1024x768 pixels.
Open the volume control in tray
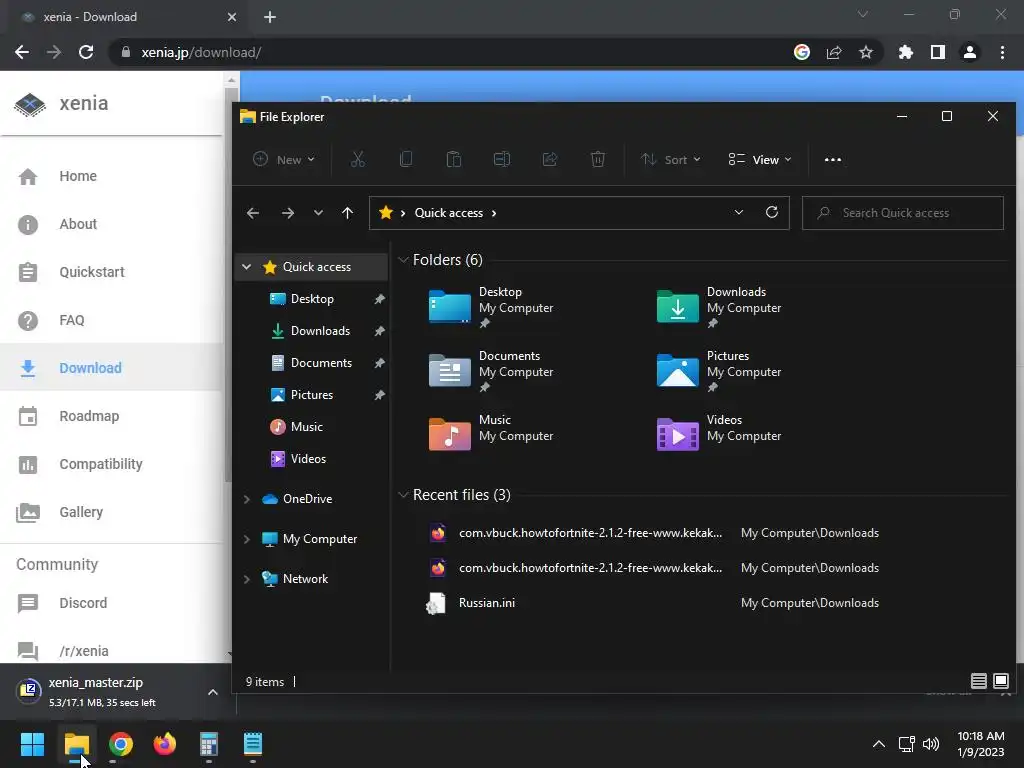click(x=931, y=744)
